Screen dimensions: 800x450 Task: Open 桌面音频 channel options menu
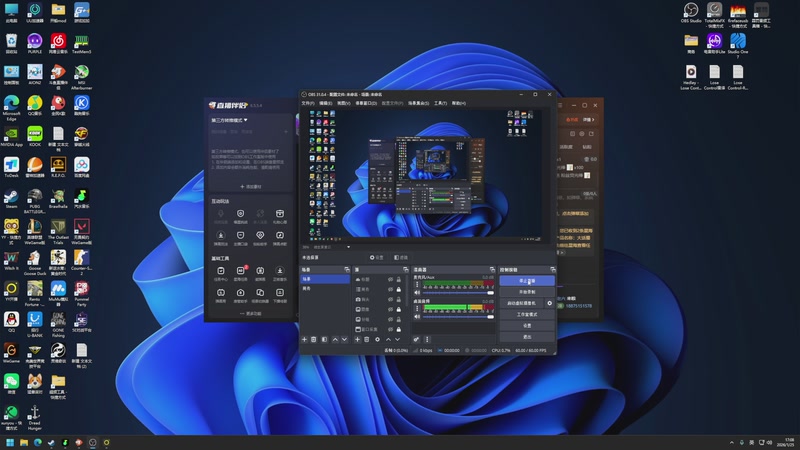[x=417, y=308]
